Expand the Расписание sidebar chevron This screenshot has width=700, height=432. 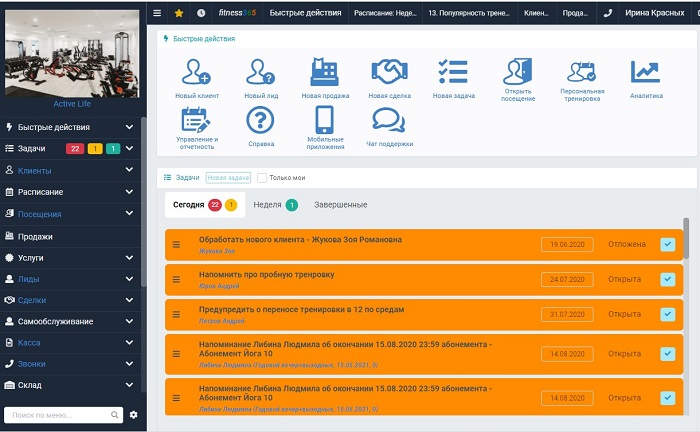(129, 192)
